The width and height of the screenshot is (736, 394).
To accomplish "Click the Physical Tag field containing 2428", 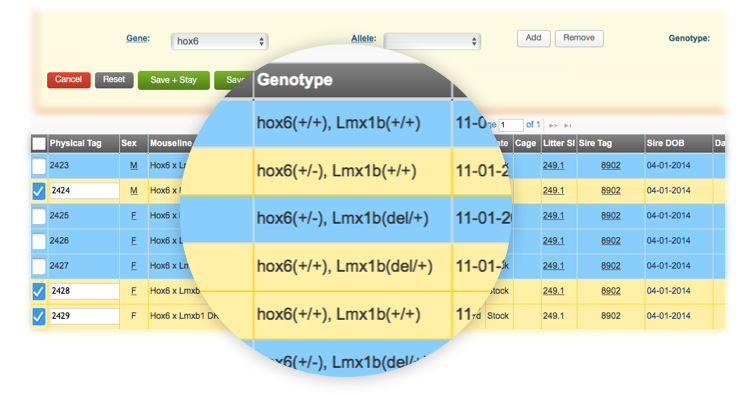I will (84, 291).
